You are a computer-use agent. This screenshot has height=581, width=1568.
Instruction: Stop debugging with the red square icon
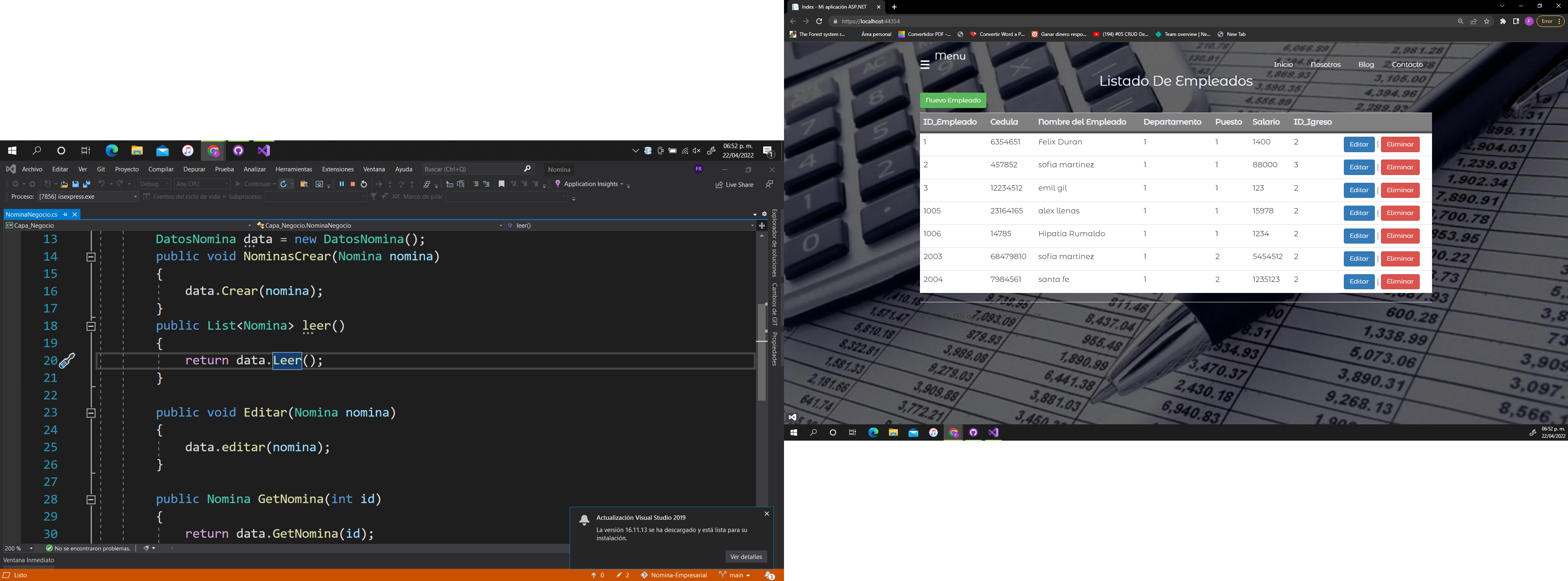point(352,184)
